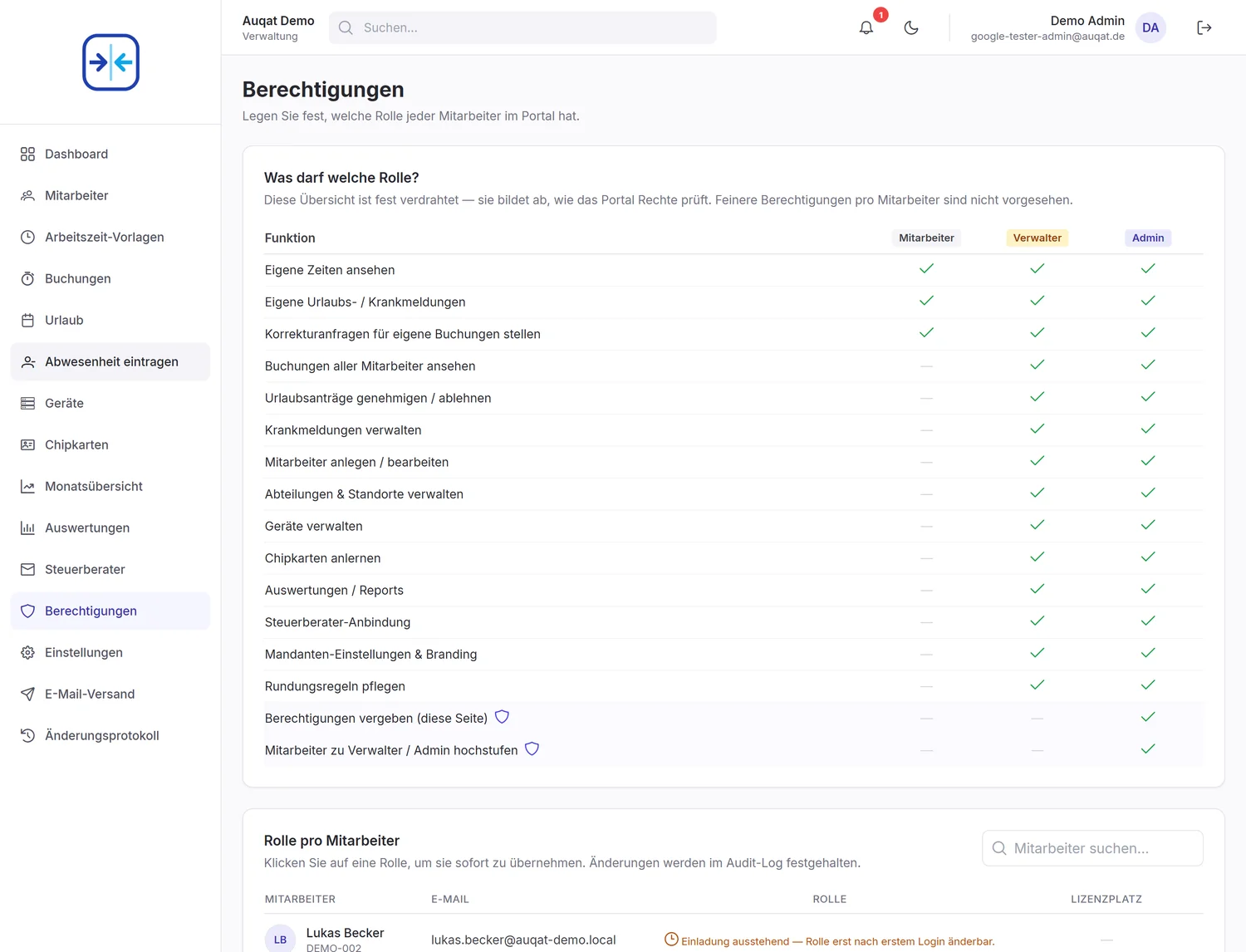1246x952 pixels.
Task: Click the Lukas Becker employee name
Action: [x=345, y=933]
